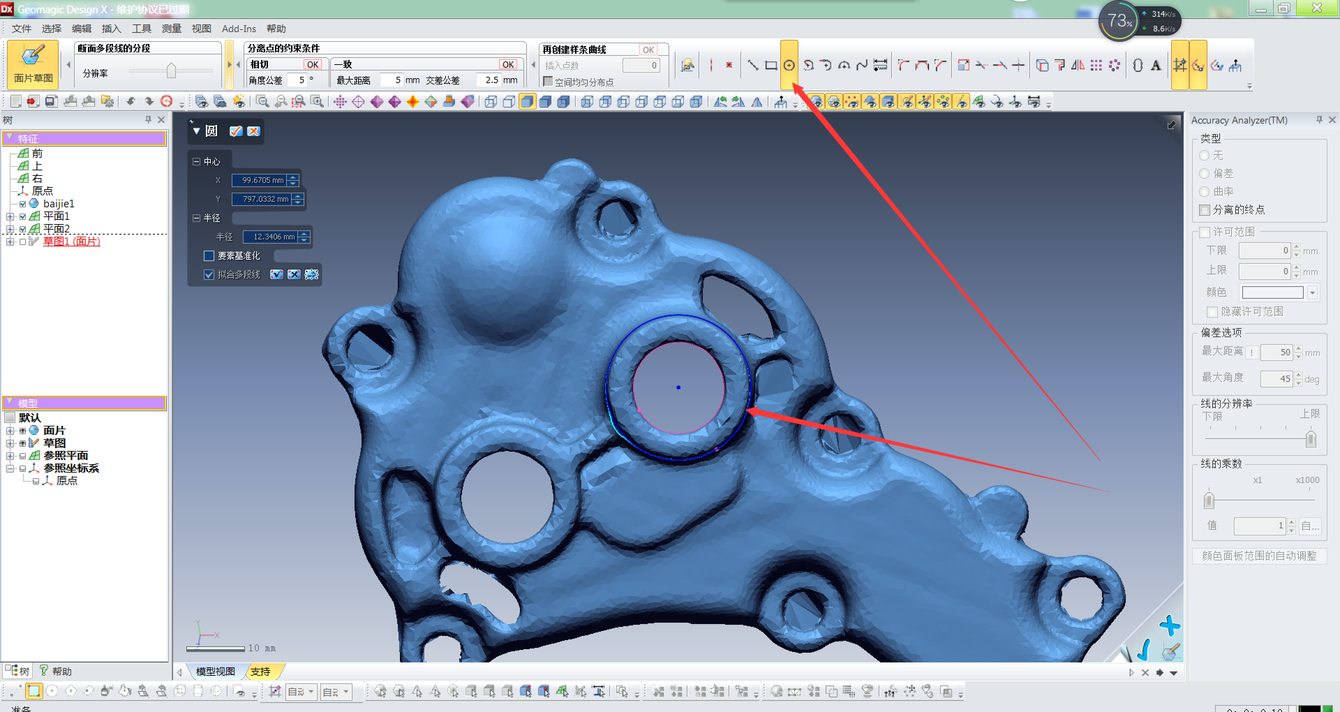1340x712 pixels.
Task: Select the highlighted shaded display cube
Action: point(527,101)
